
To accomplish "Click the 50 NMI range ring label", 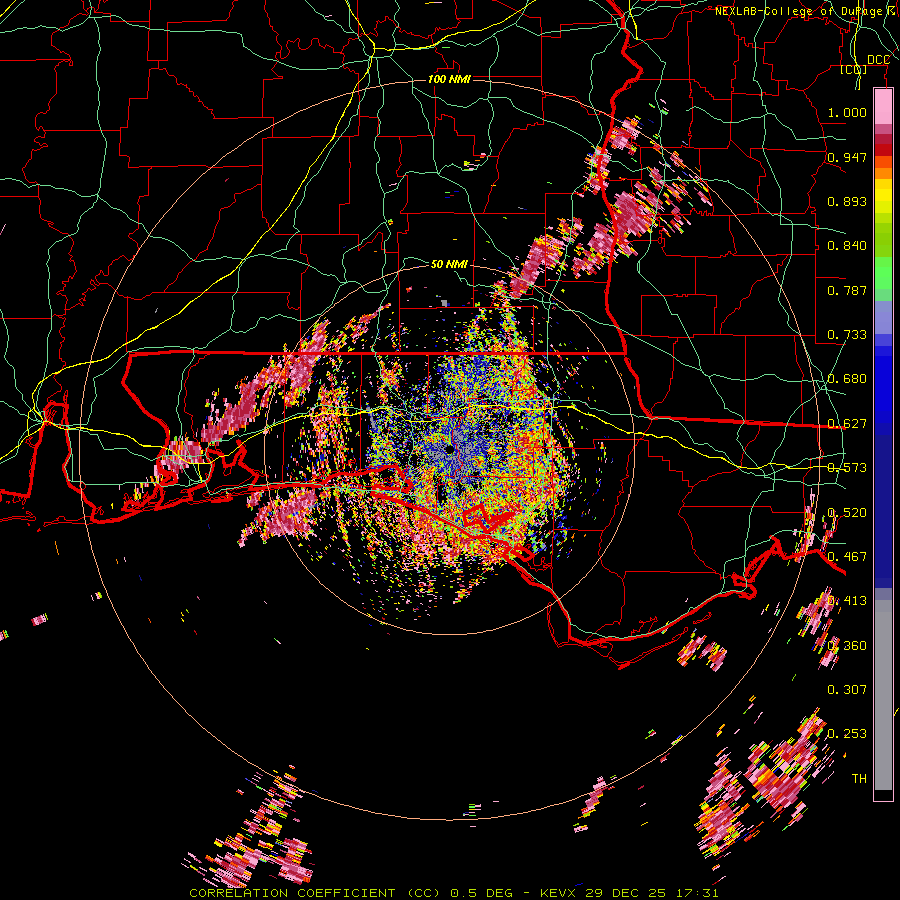I will click(x=449, y=264).
